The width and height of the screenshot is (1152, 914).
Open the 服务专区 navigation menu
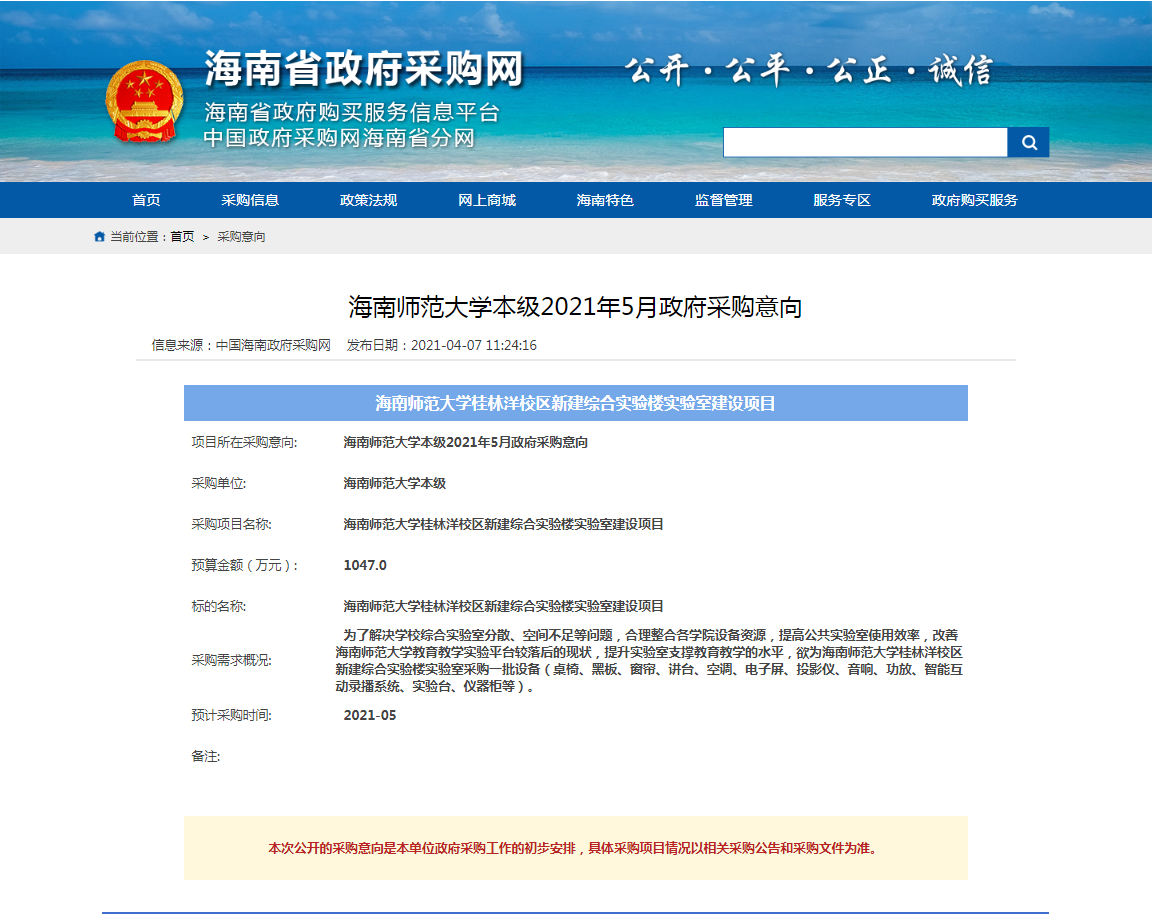pos(842,200)
